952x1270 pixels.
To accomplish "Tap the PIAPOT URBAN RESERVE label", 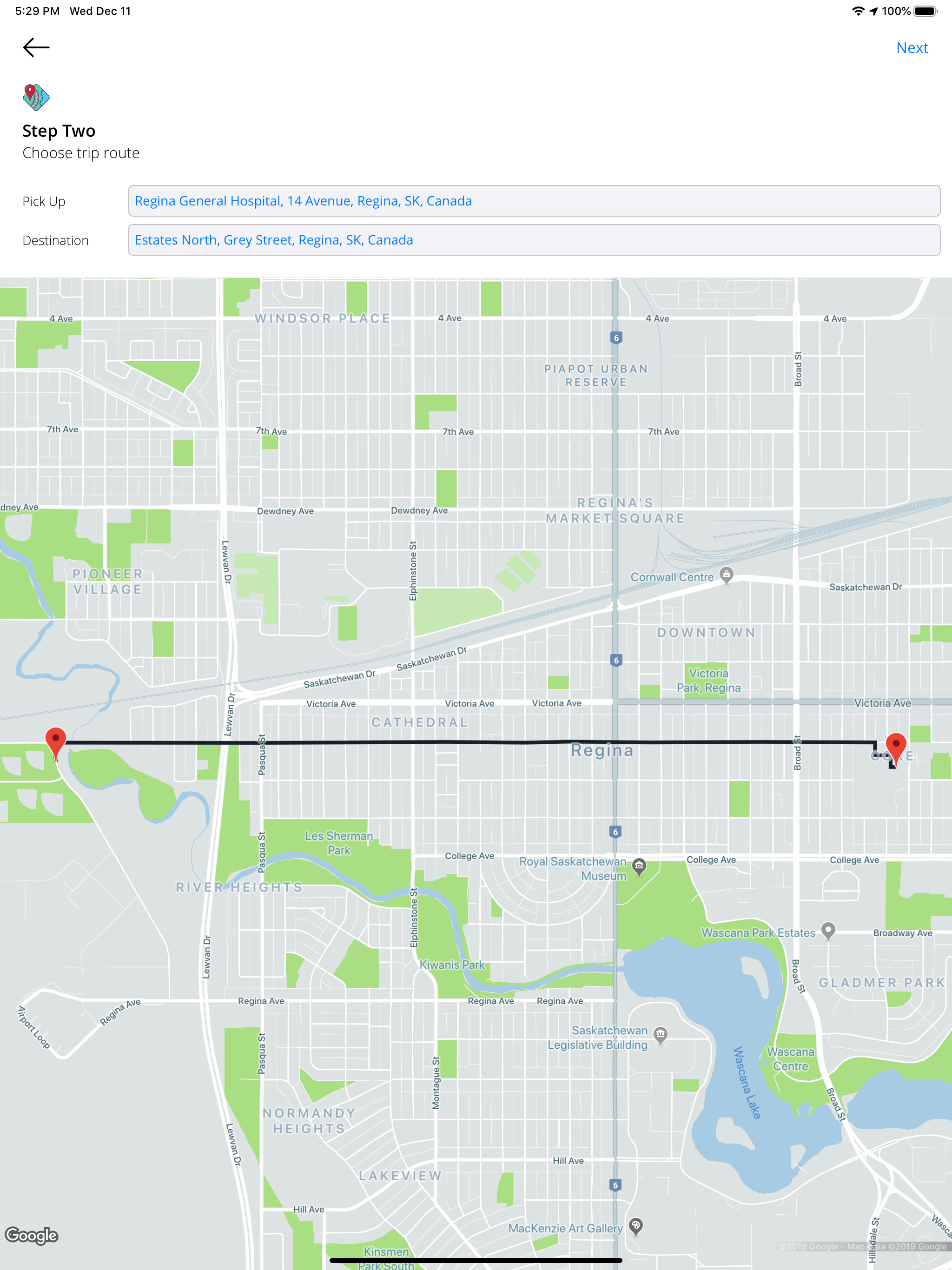I will pos(596,376).
